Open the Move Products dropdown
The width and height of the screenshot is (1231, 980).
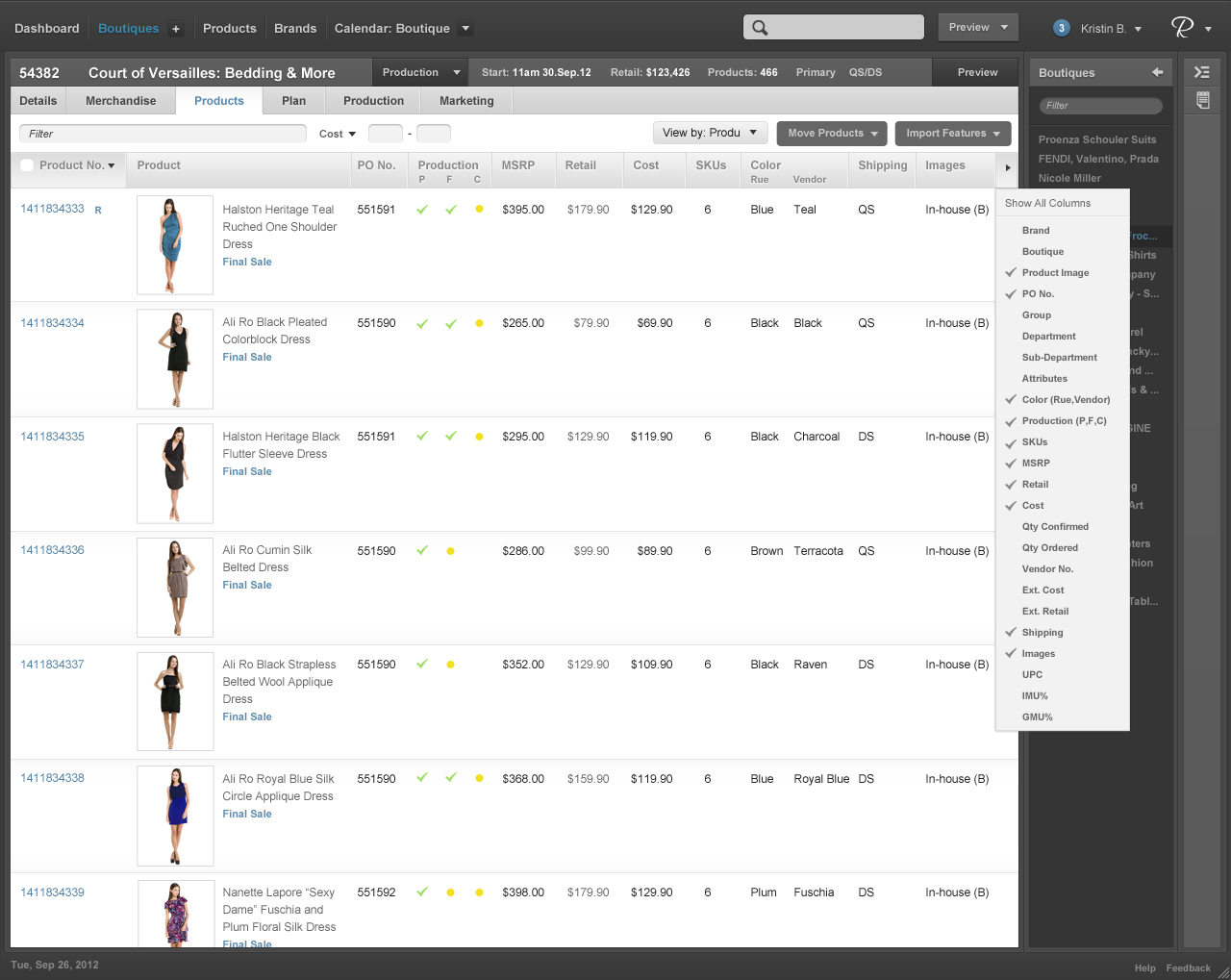click(x=833, y=133)
